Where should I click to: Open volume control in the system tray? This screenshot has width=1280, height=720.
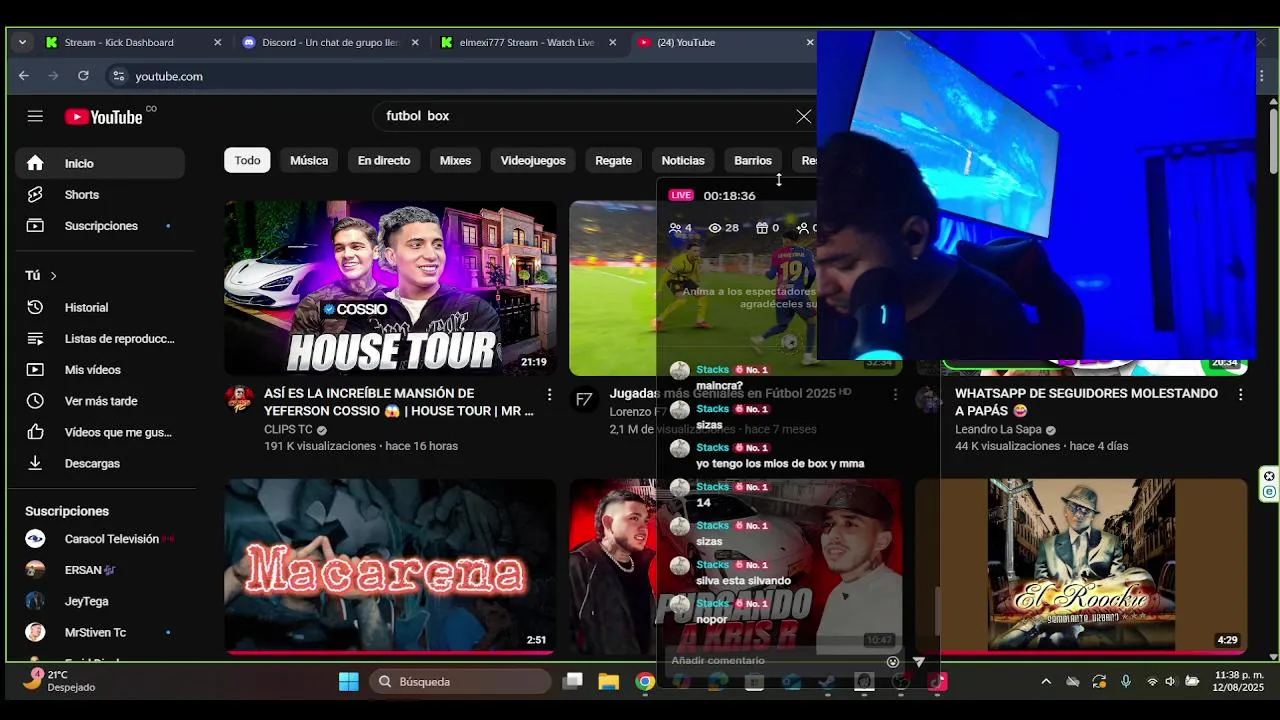1170,682
